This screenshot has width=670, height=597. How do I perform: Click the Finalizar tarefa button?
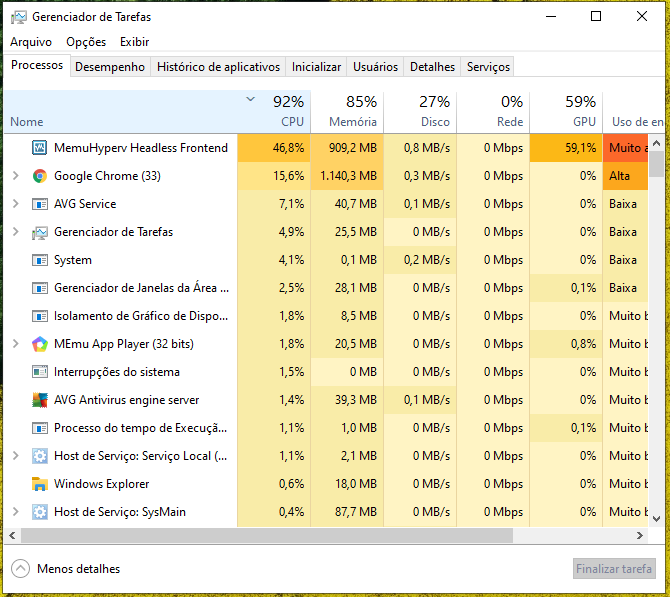[614, 569]
